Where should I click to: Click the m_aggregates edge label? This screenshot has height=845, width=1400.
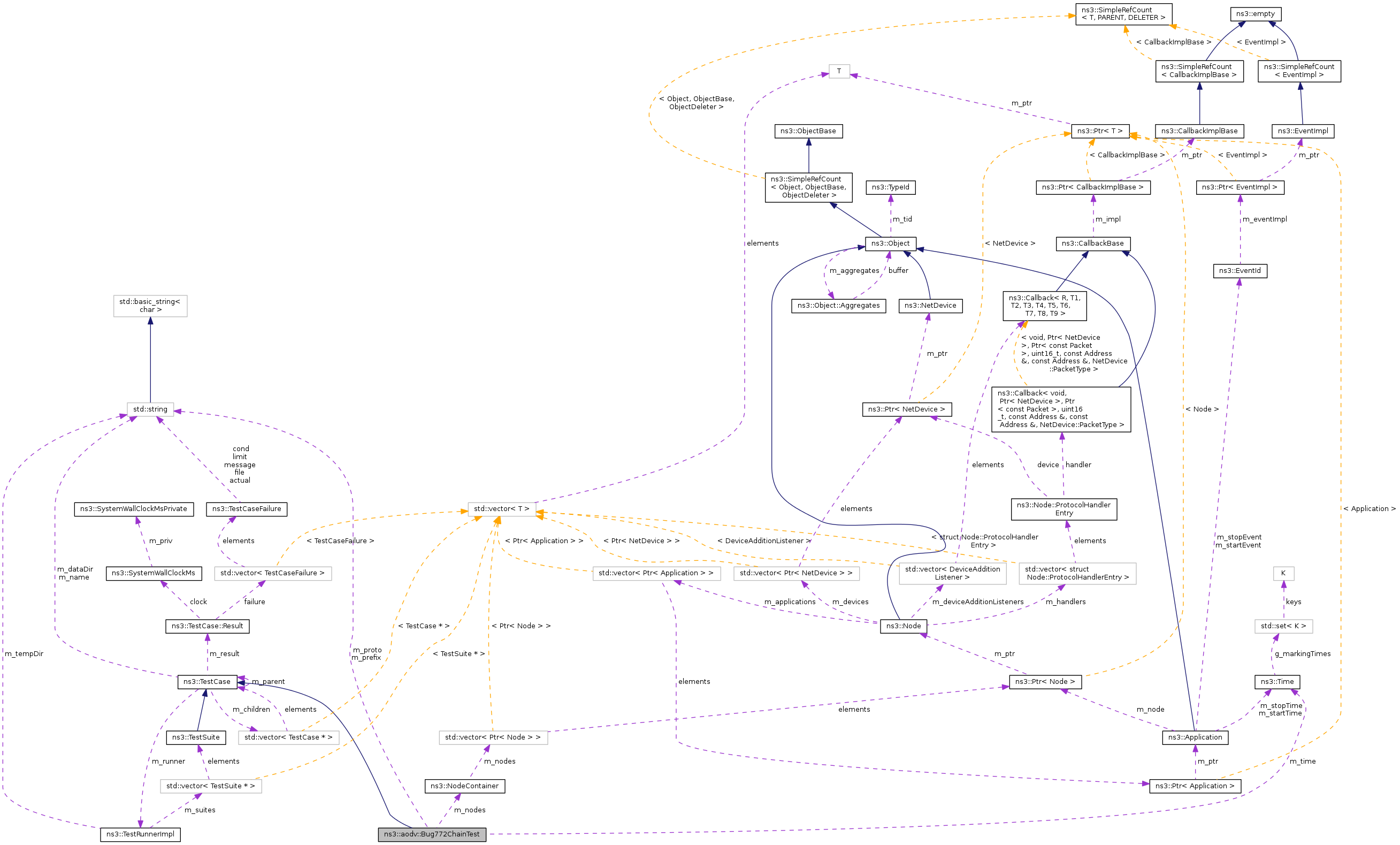(x=854, y=270)
